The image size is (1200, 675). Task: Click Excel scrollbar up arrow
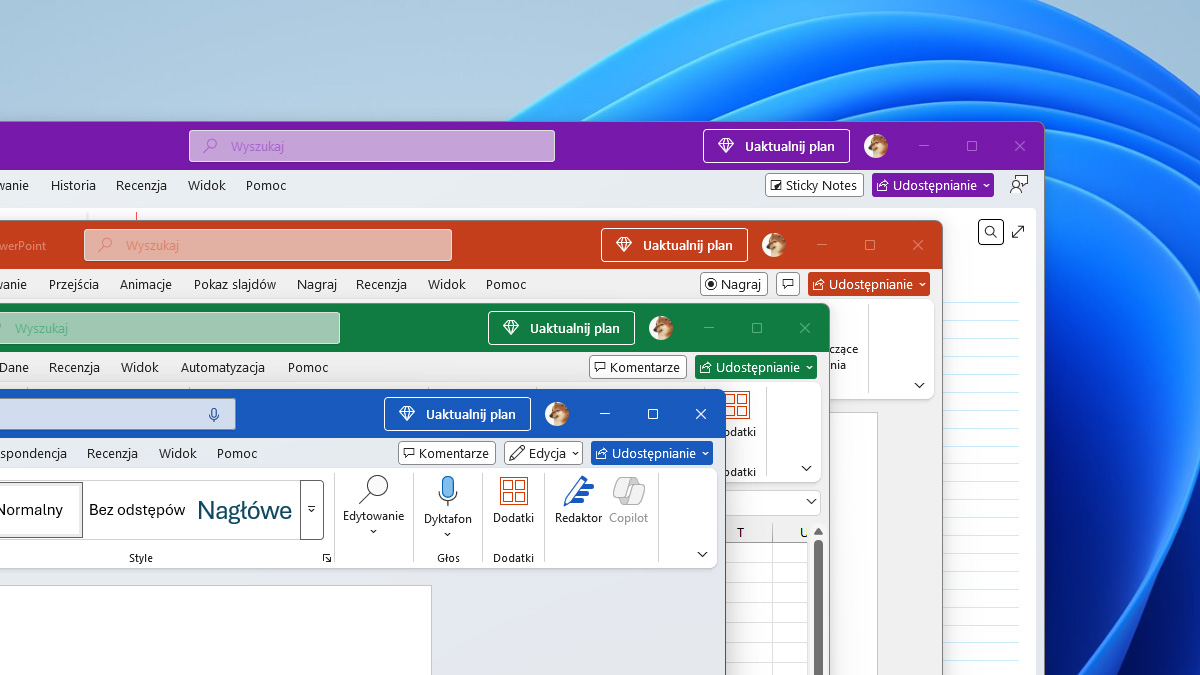pos(818,531)
